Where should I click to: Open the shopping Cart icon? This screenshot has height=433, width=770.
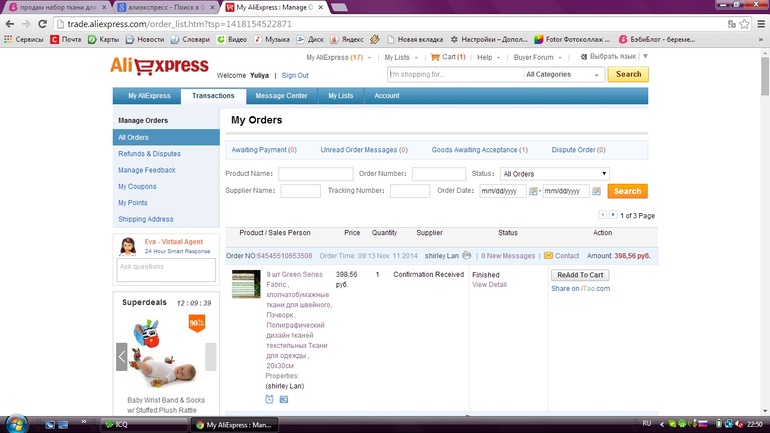point(435,57)
